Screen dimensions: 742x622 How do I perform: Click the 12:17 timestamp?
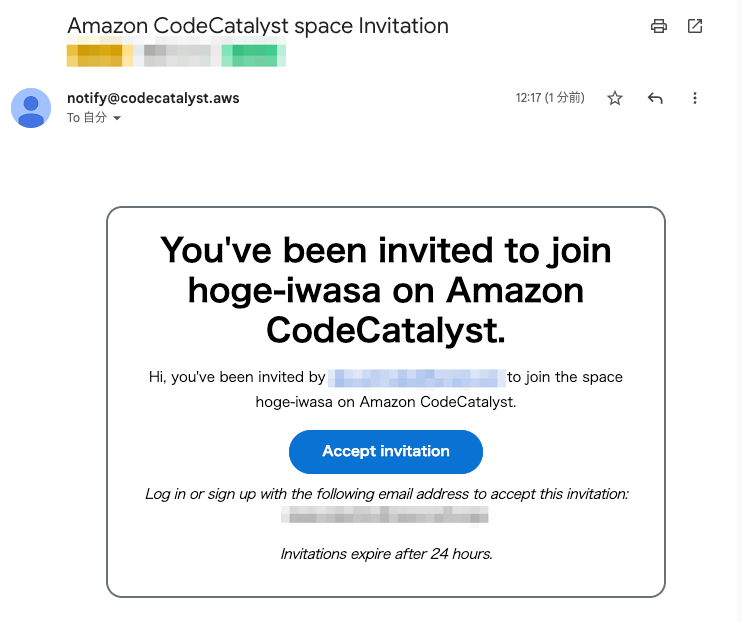tap(550, 98)
